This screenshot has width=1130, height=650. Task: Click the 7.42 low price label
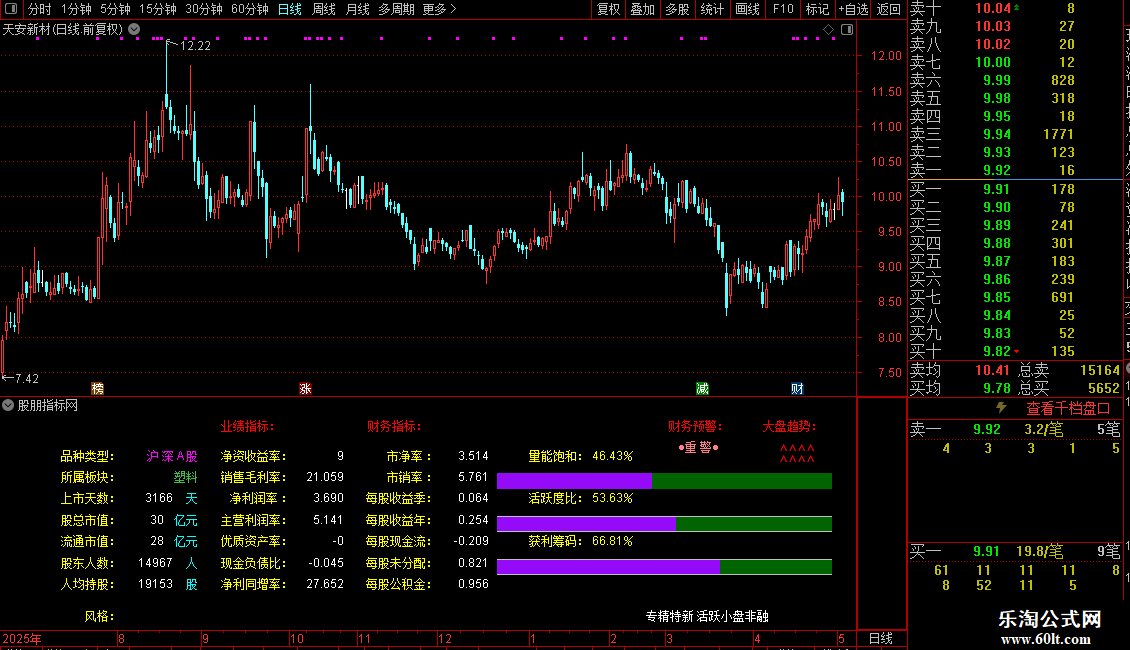click(26, 379)
